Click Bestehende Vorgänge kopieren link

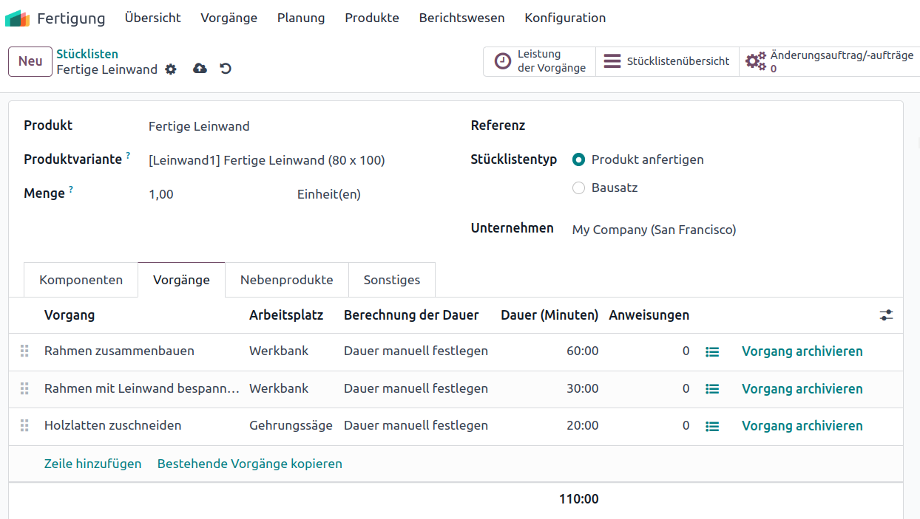tap(249, 463)
